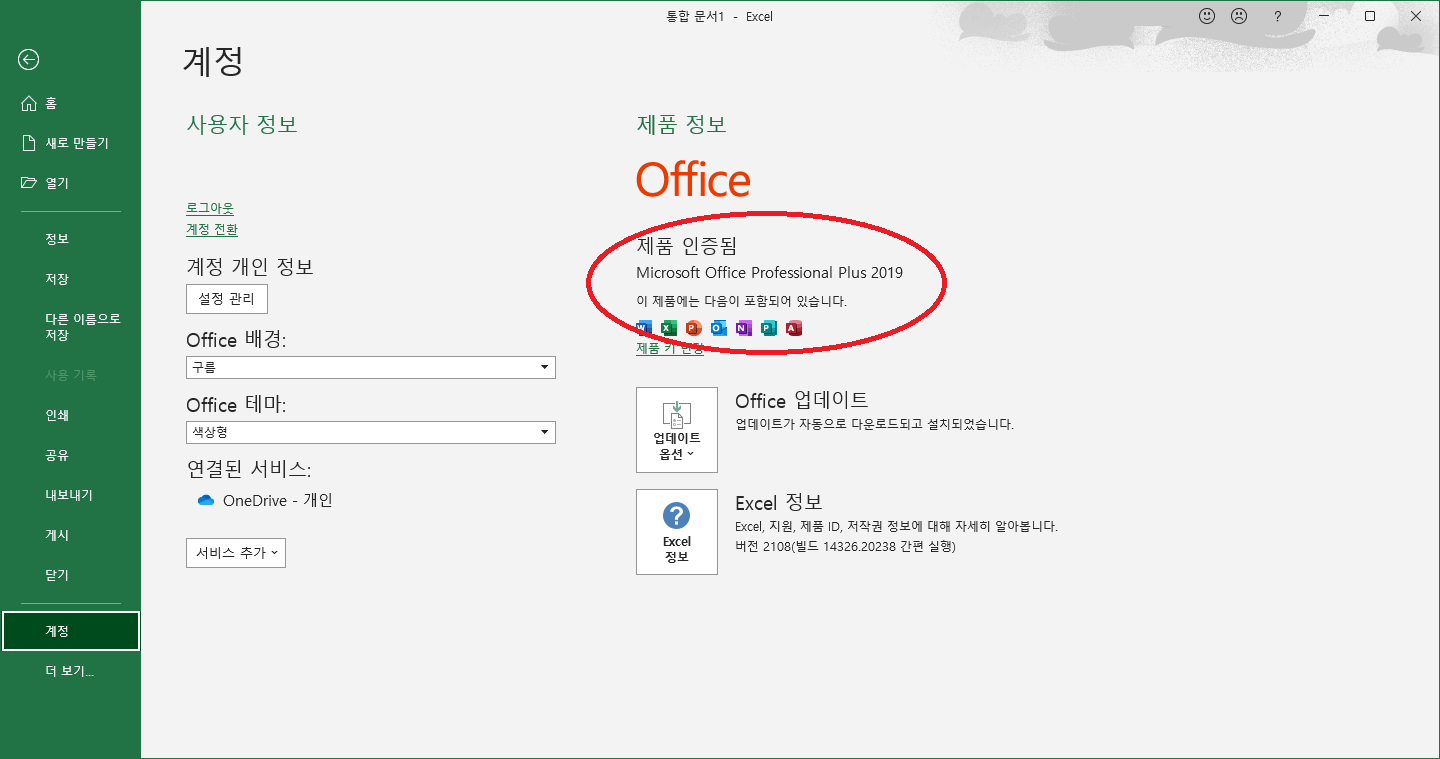
Task: Open 더 보기... in the sidebar
Action: [x=70, y=671]
